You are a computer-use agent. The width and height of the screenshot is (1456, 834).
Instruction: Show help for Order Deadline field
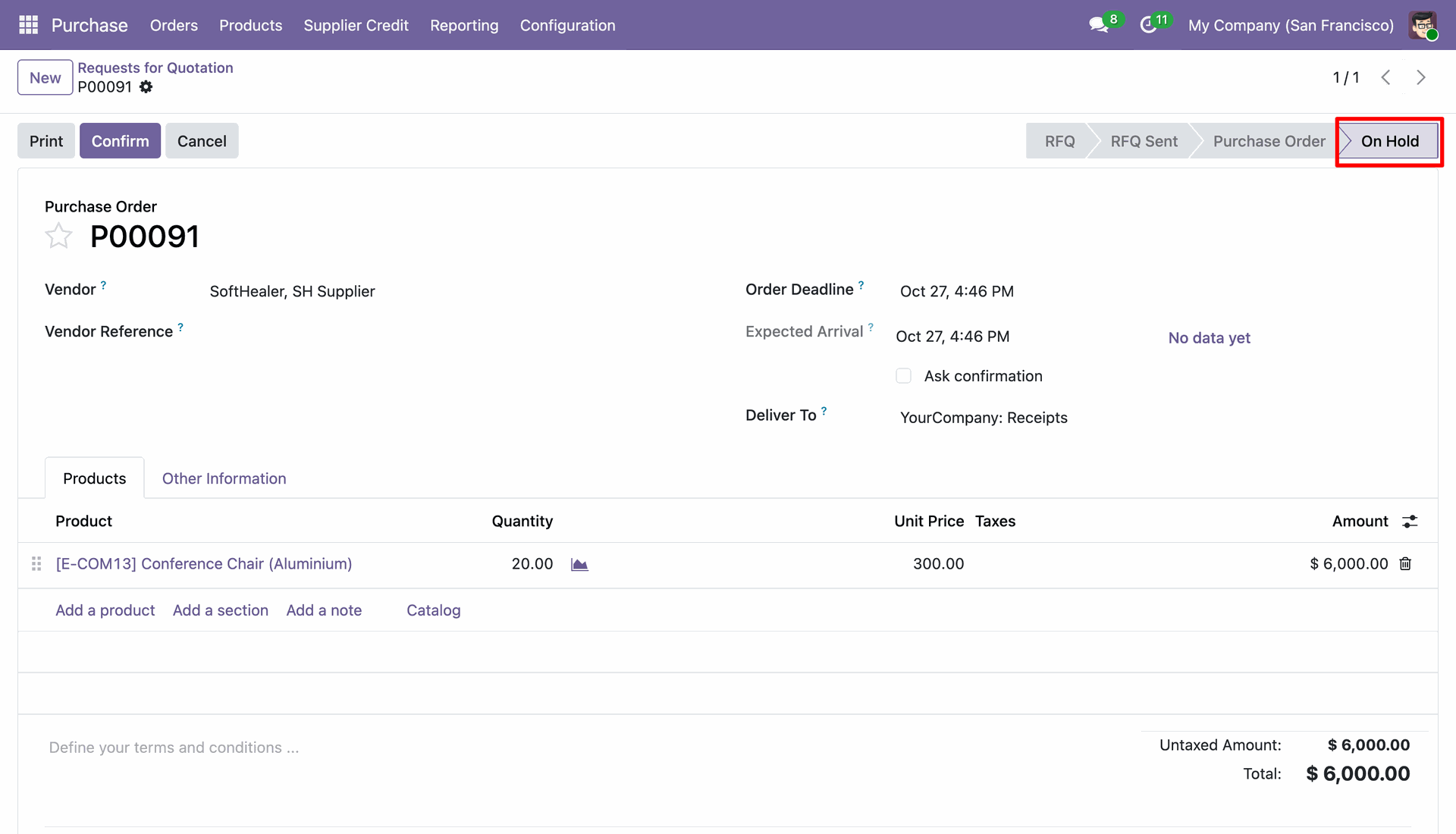[861, 285]
